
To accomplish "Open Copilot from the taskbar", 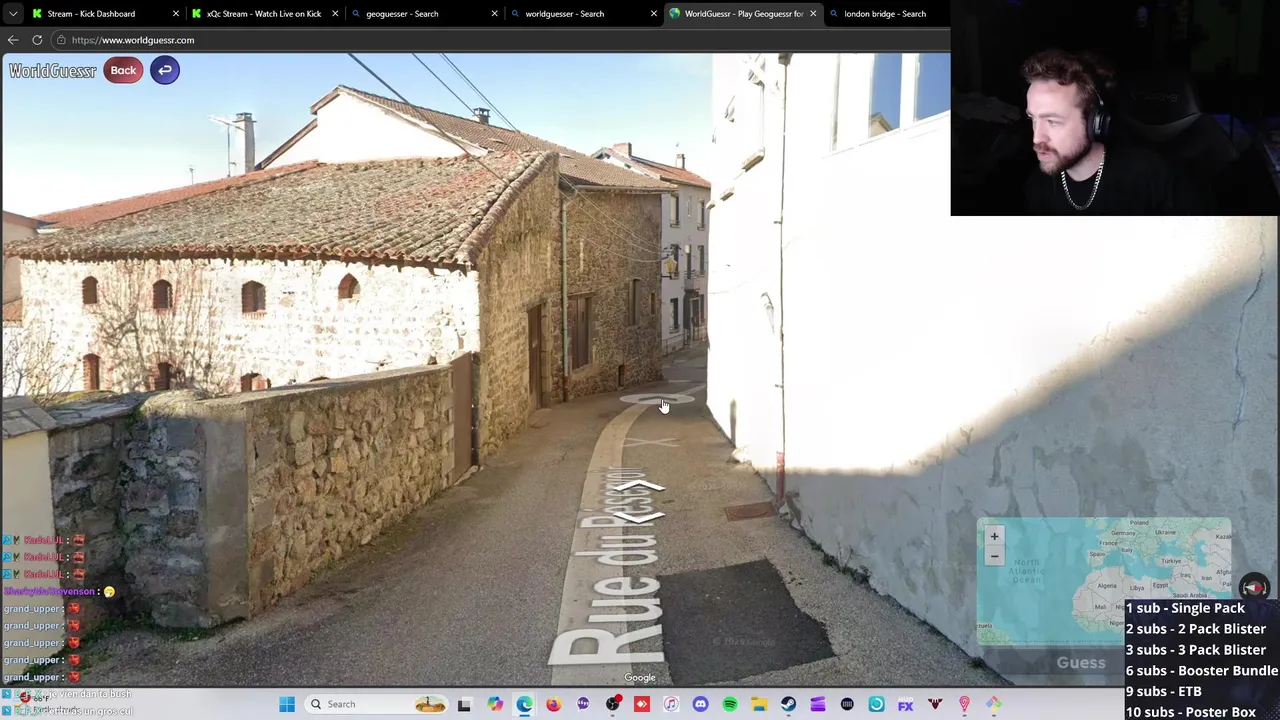I will point(495,704).
